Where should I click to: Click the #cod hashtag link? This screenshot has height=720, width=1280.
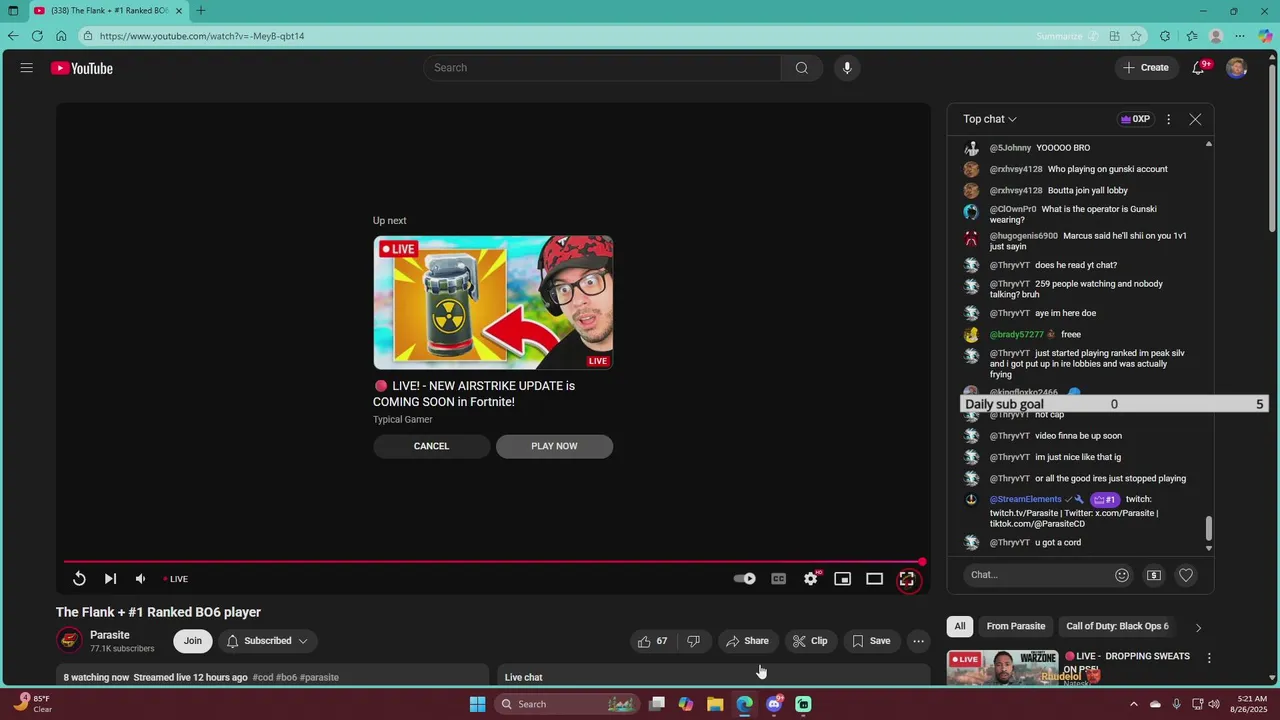[263, 677]
